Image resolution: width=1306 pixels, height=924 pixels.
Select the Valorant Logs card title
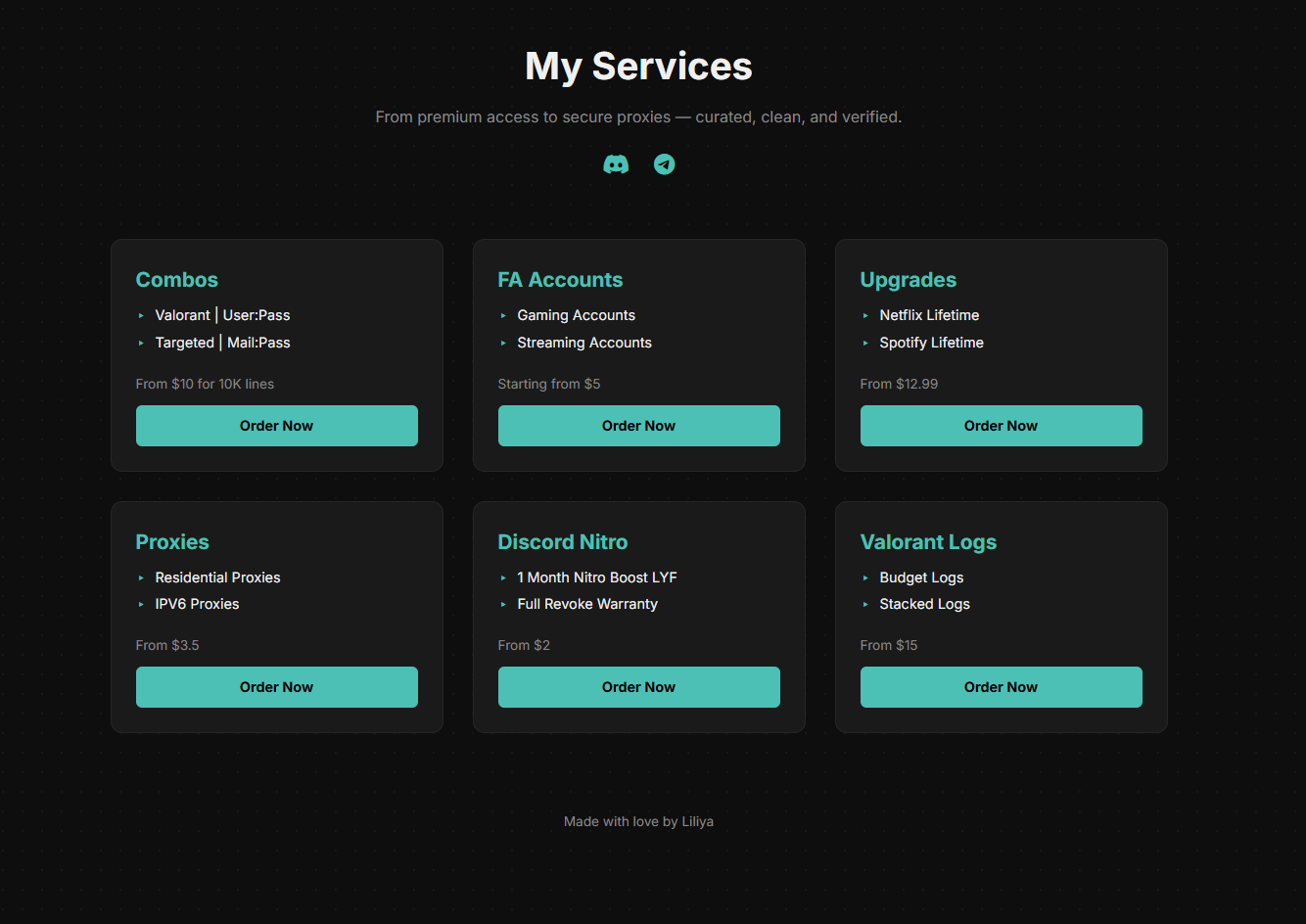click(x=928, y=542)
